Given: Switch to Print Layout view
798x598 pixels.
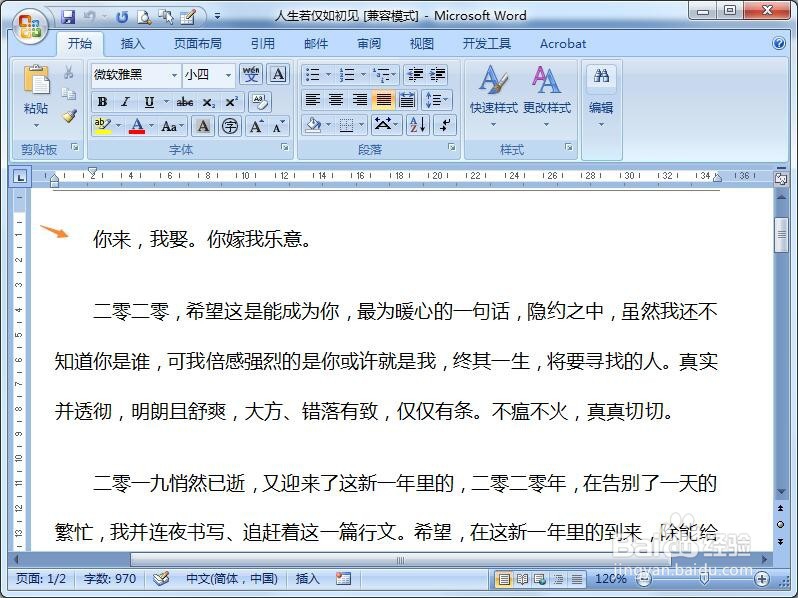Looking at the screenshot, I should click(x=503, y=579).
